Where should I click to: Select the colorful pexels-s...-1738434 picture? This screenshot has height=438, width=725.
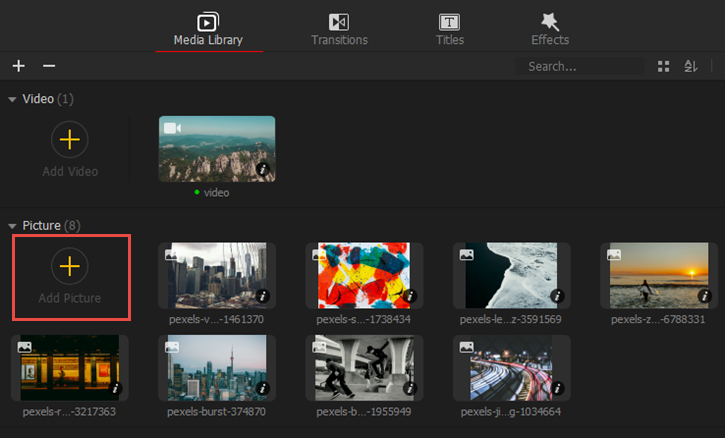(x=364, y=275)
